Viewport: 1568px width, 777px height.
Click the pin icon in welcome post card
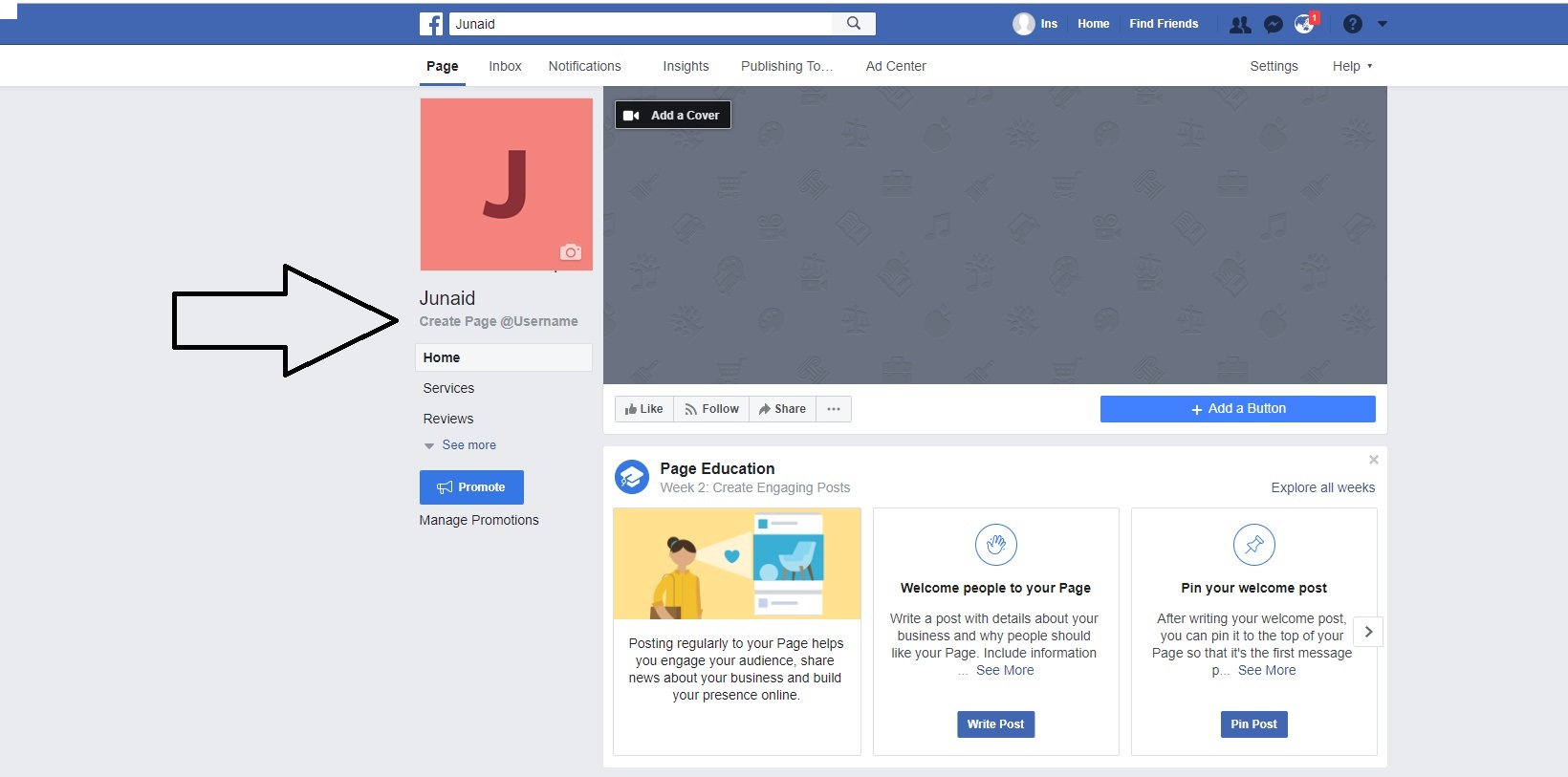(1254, 545)
